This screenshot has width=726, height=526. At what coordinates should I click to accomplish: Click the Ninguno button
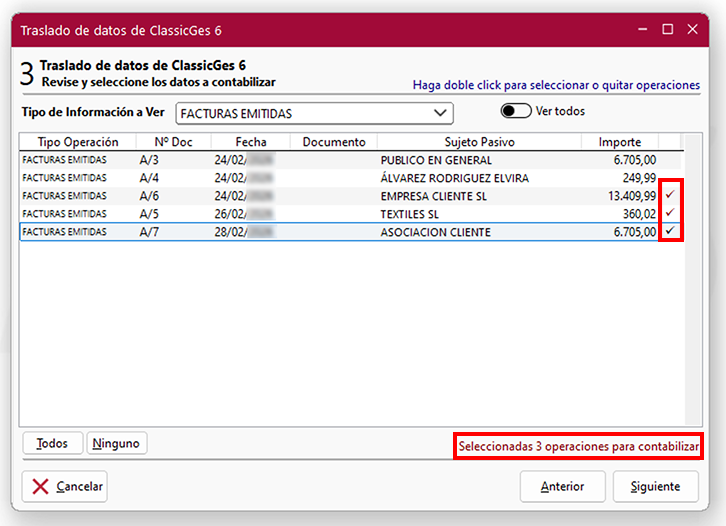click(117, 443)
